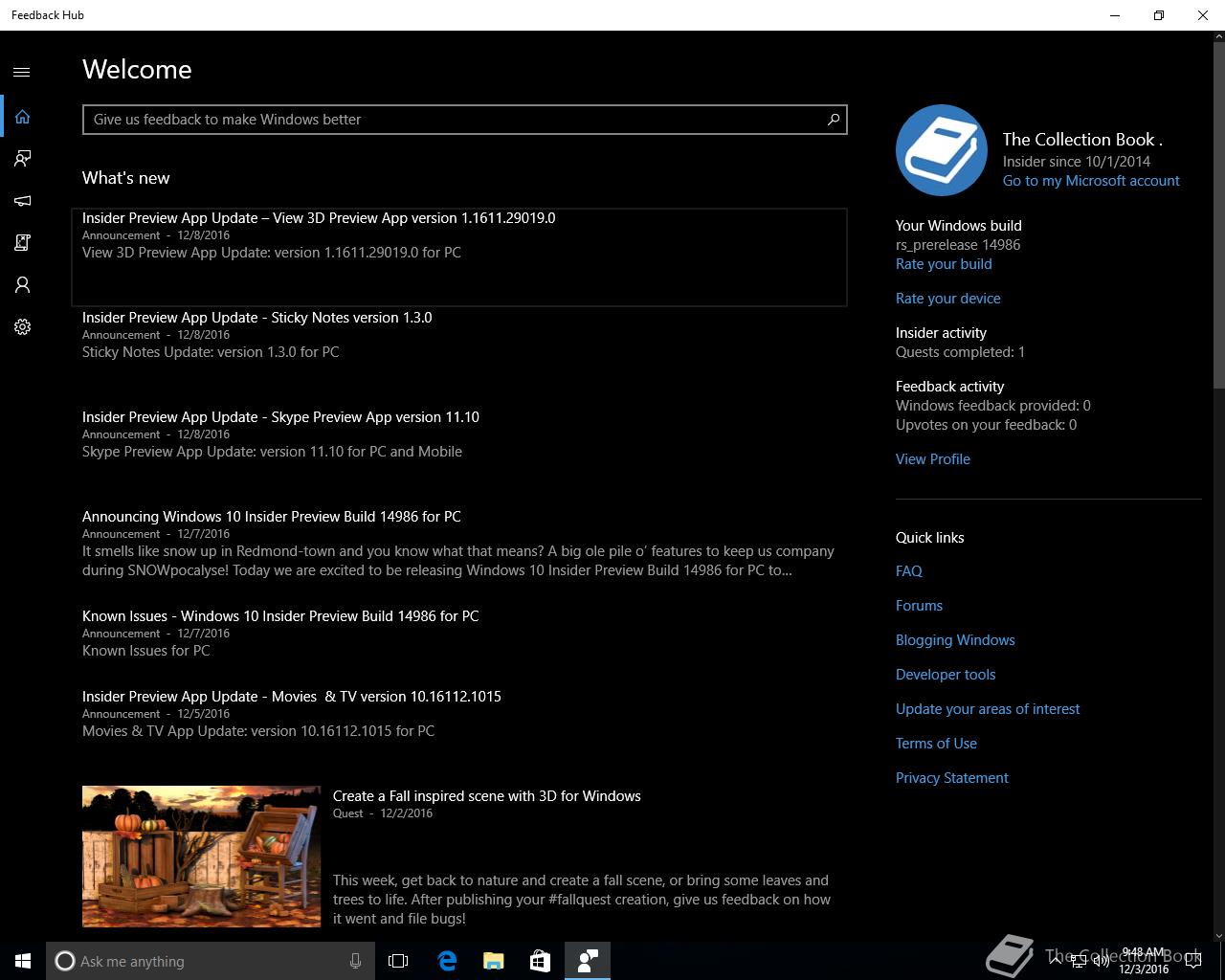1225x980 pixels.
Task: Click Rate your build link
Action: click(944, 264)
